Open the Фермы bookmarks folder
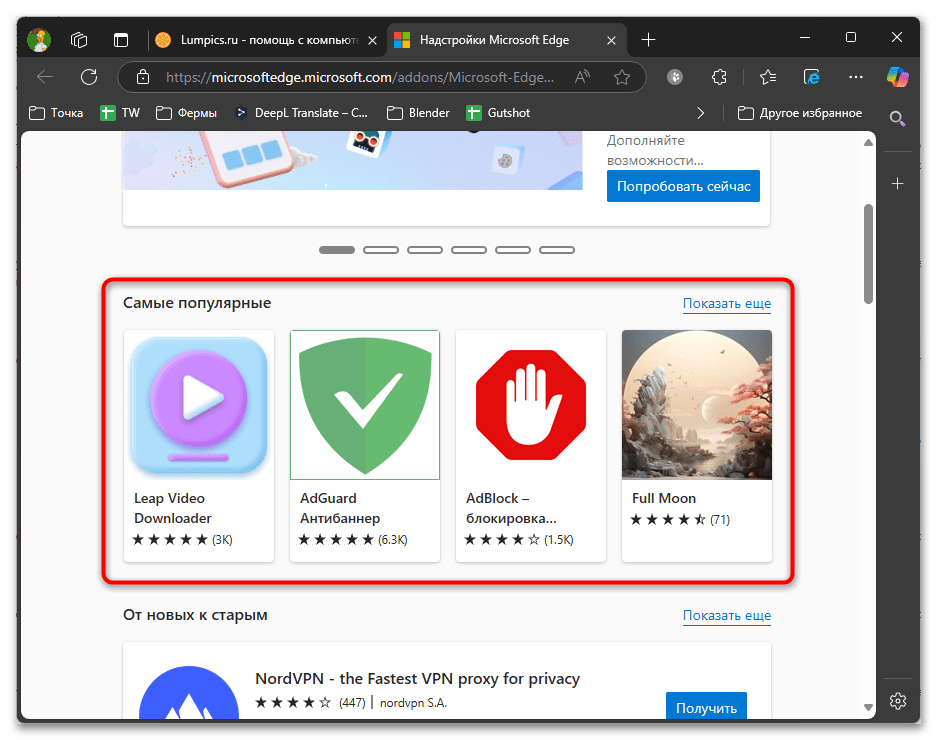The image size is (937, 740). coord(186,113)
